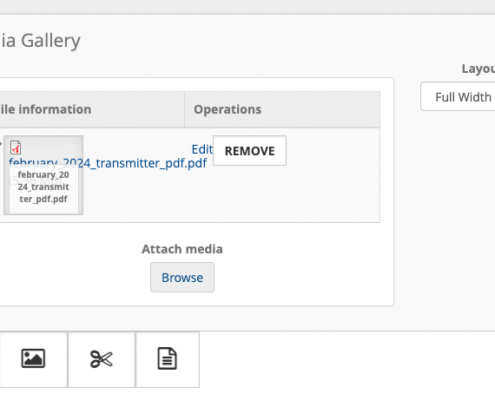Click the gray top bar strip
The height and width of the screenshot is (400, 495).
click(x=247, y=7)
